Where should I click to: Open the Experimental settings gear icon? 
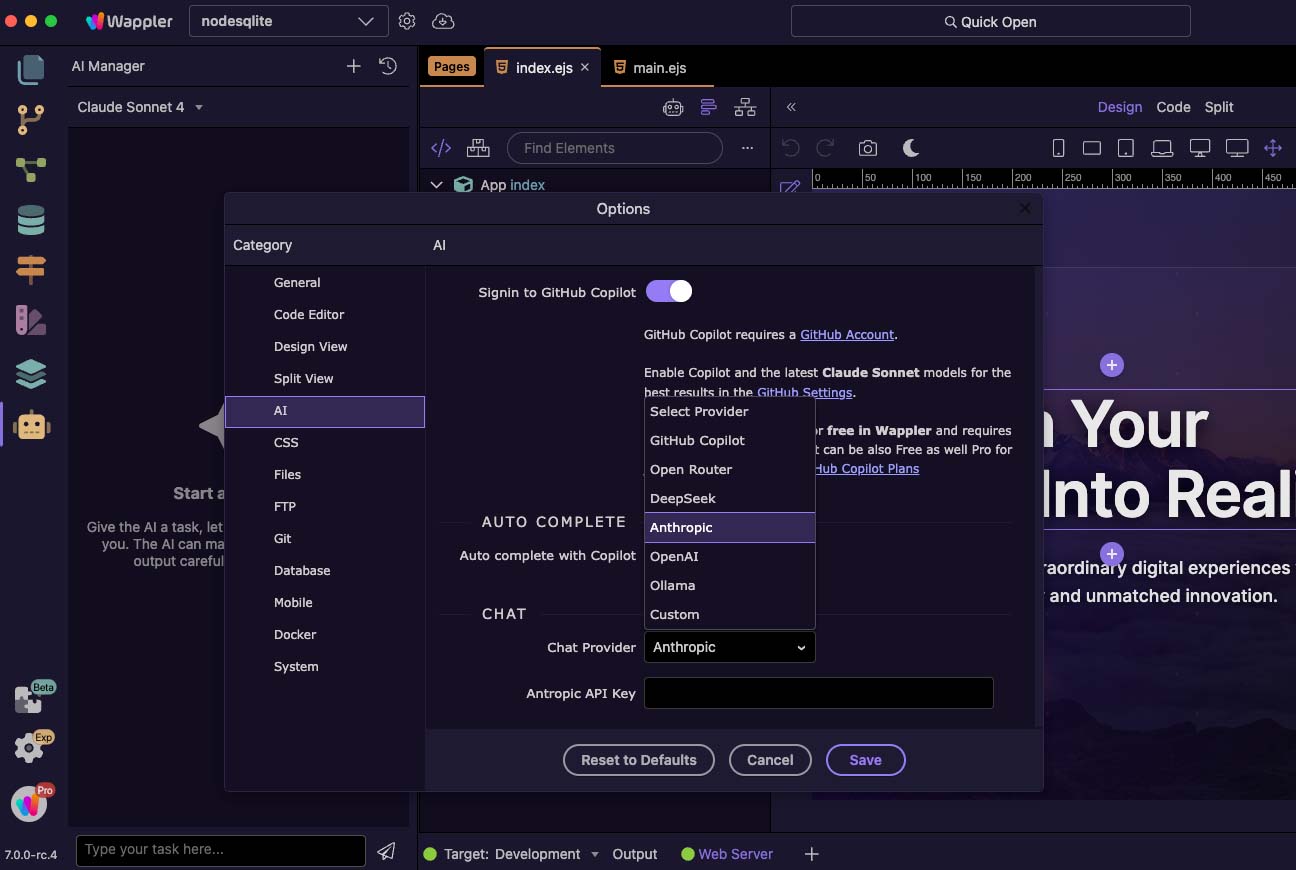point(30,747)
